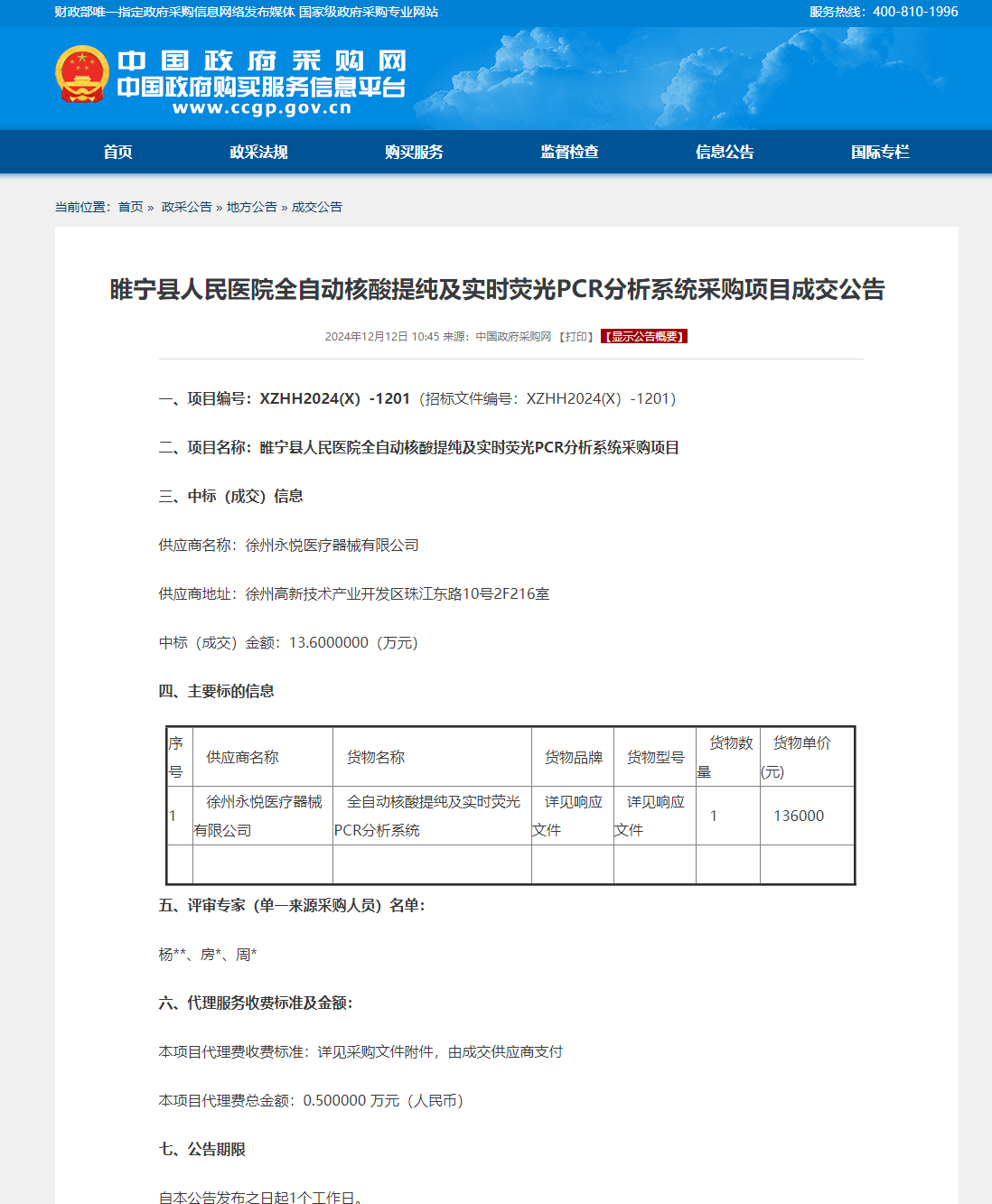Image resolution: width=992 pixels, height=1204 pixels.
Task: Click the service hotline number 400-810-1996
Action: point(914,12)
